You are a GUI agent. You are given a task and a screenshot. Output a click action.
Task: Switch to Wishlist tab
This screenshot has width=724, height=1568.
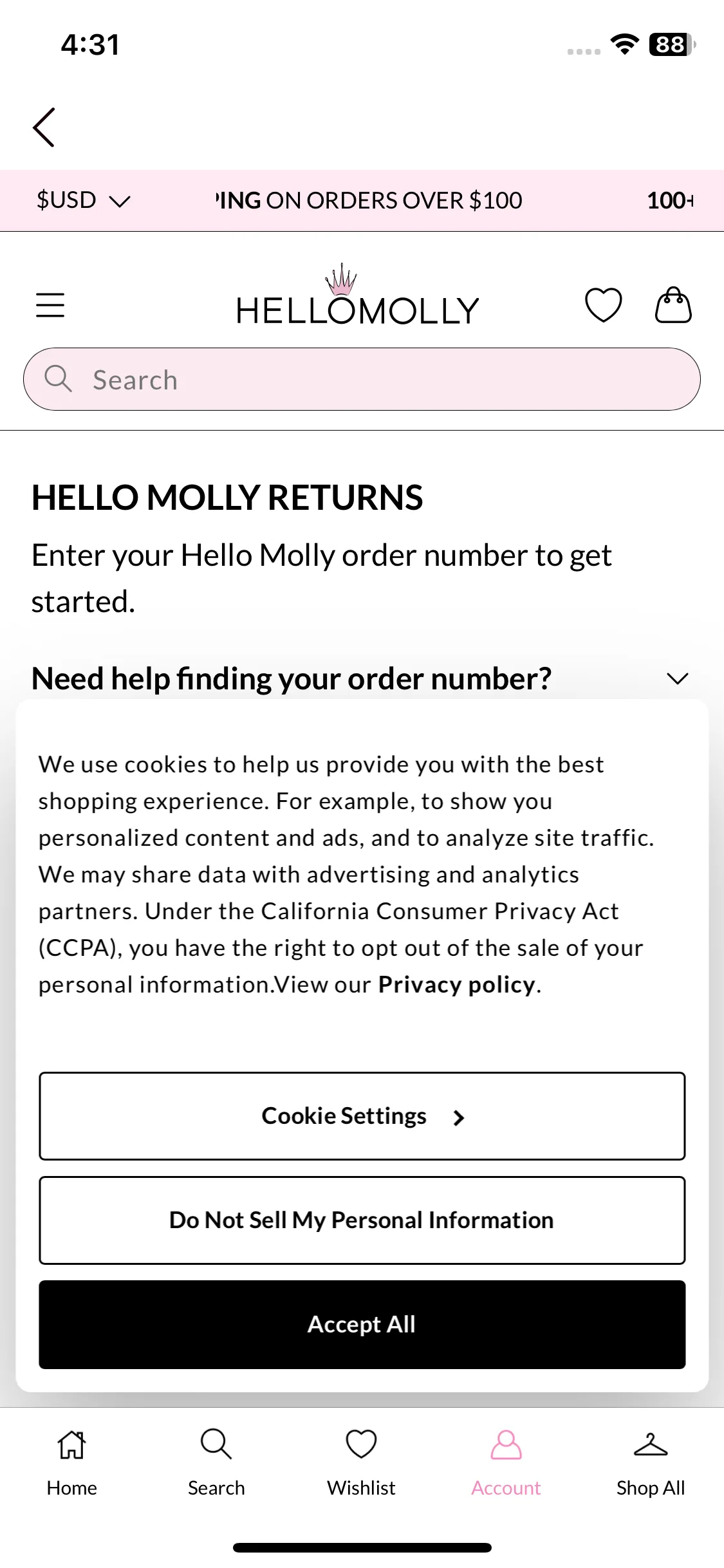(361, 1462)
